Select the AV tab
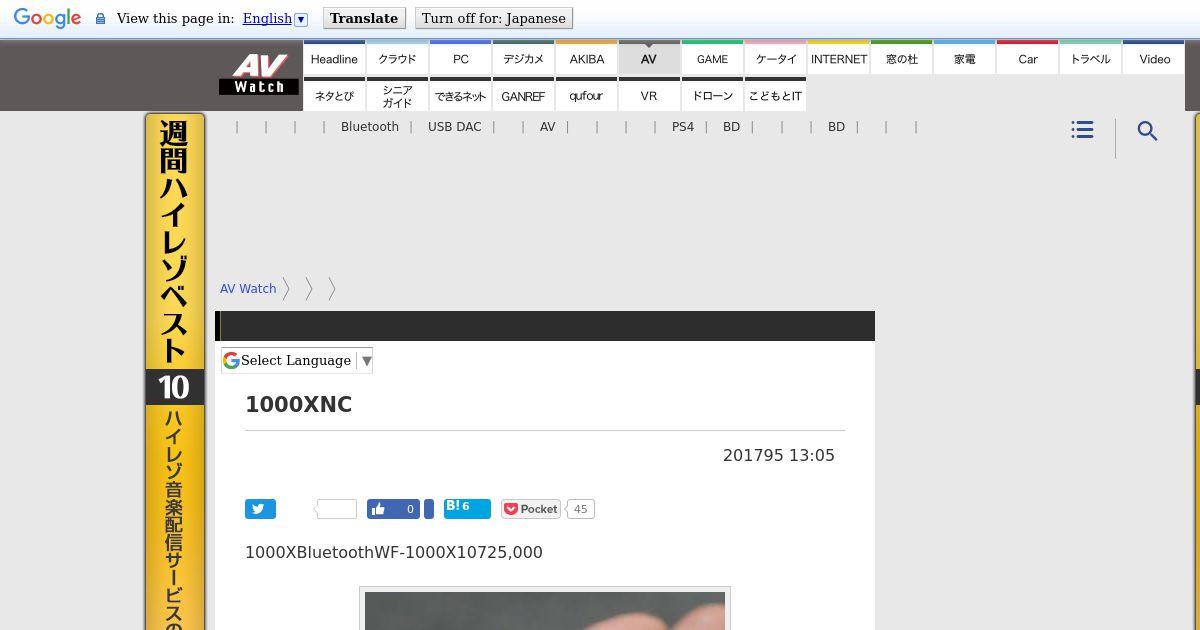 point(649,58)
